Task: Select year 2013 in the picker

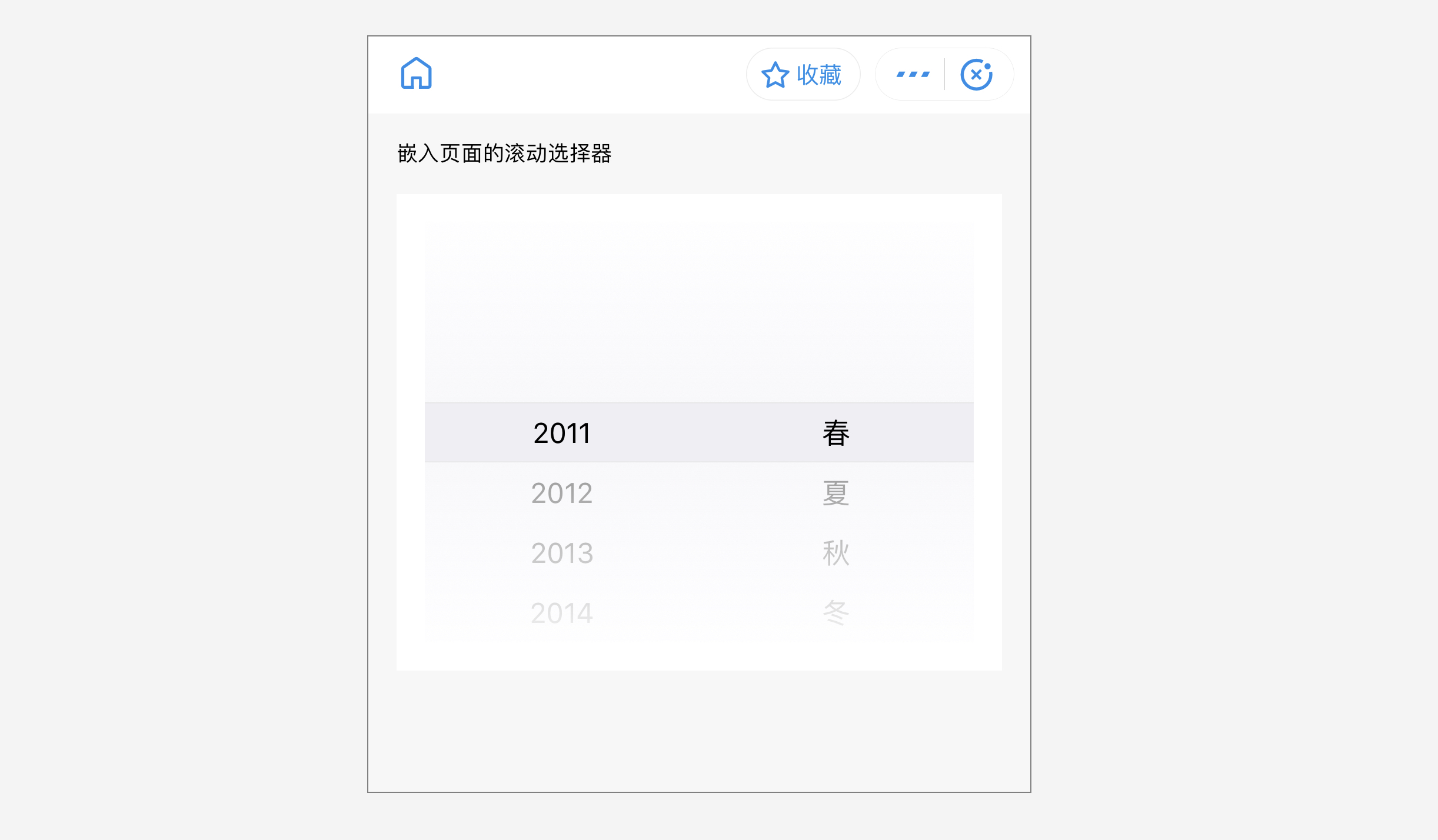Action: tap(562, 552)
